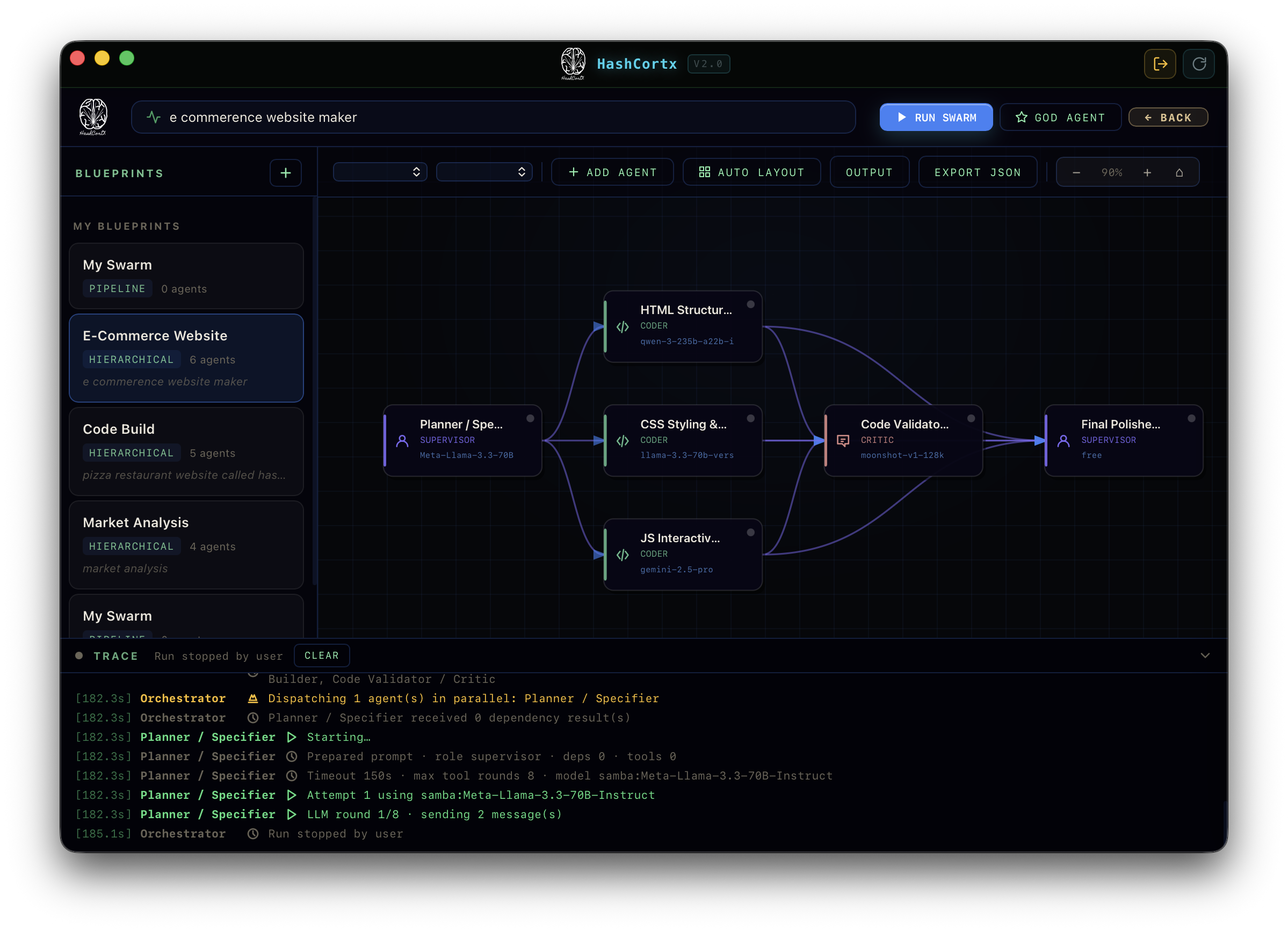Click the plus icon to add a blueprint
1288x932 pixels.
[286, 173]
